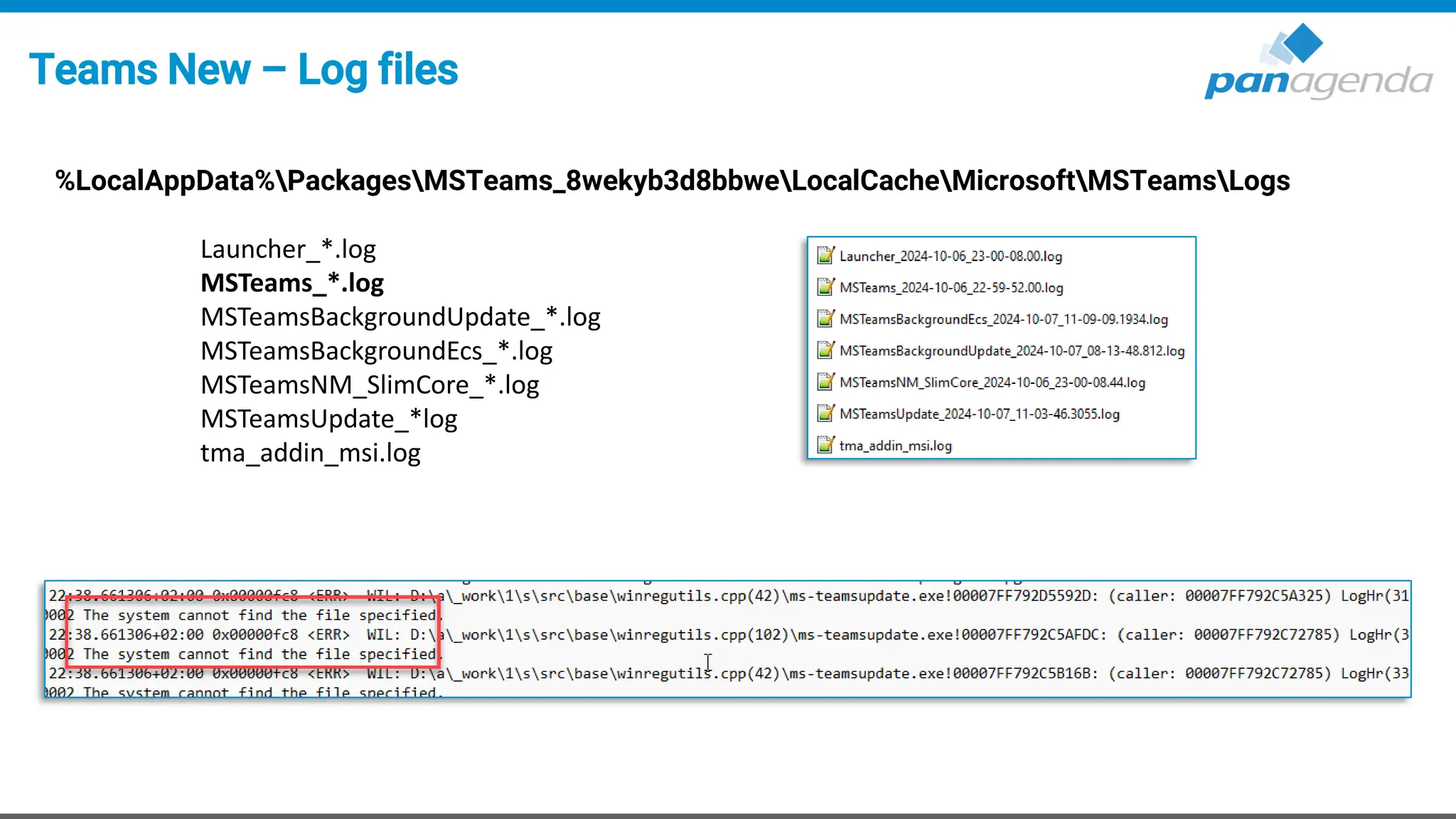Click the Launcher_2024-10-06 log file icon

pyautogui.click(x=825, y=255)
